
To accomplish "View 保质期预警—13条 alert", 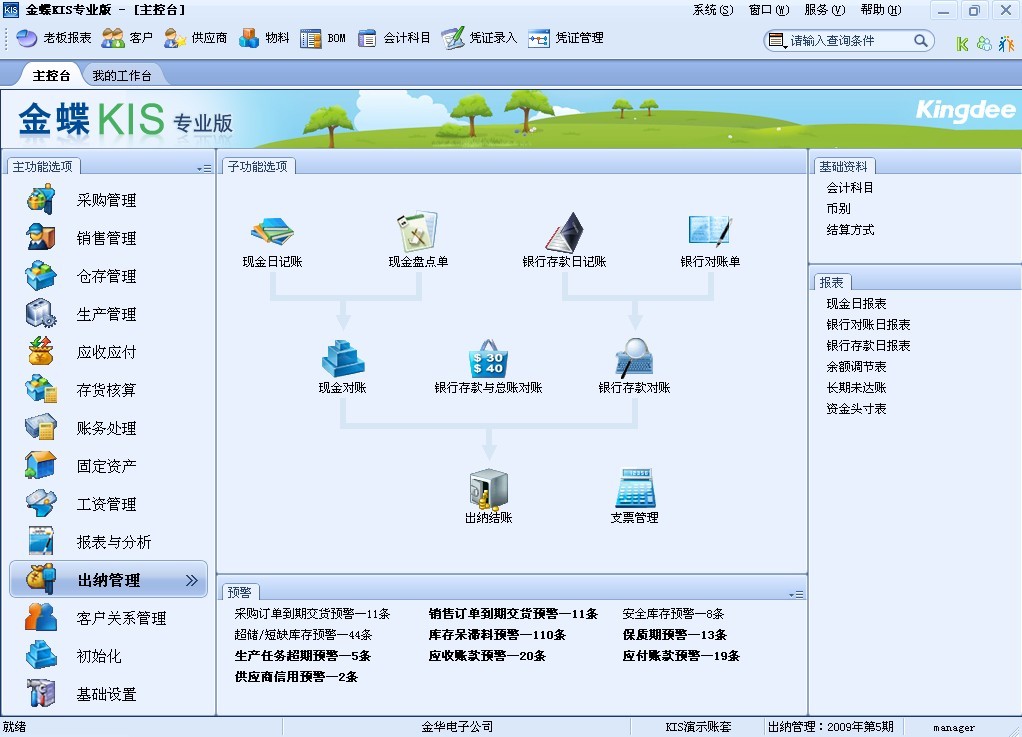I will point(675,635).
